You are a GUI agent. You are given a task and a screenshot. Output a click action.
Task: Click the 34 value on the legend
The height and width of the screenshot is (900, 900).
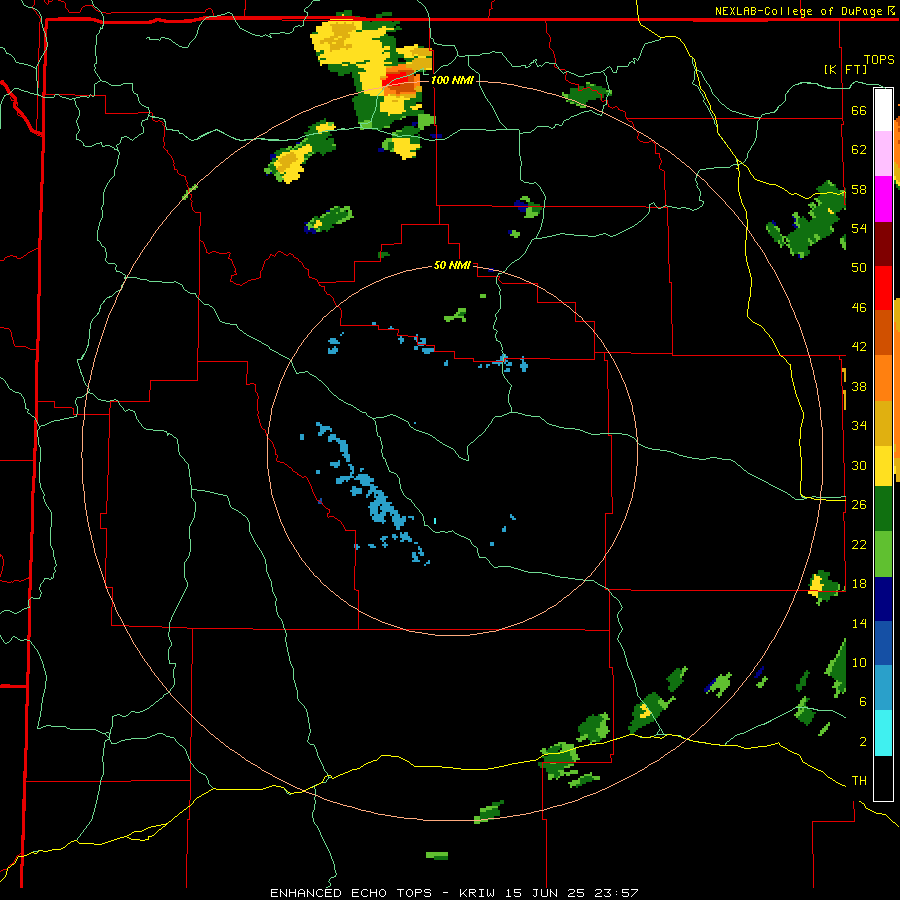click(x=859, y=426)
